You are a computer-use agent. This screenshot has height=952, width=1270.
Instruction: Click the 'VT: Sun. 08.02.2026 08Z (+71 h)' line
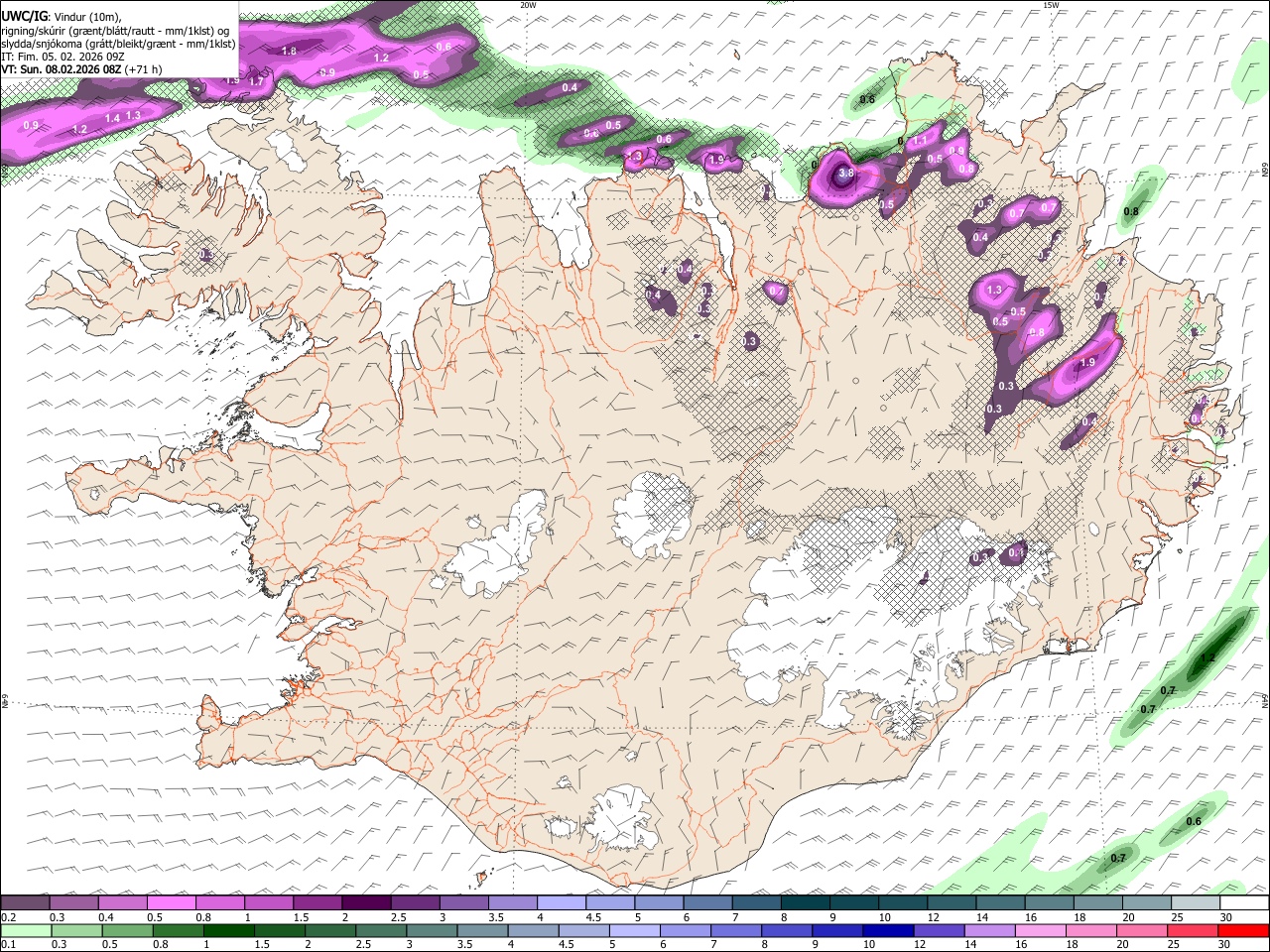(x=81, y=69)
